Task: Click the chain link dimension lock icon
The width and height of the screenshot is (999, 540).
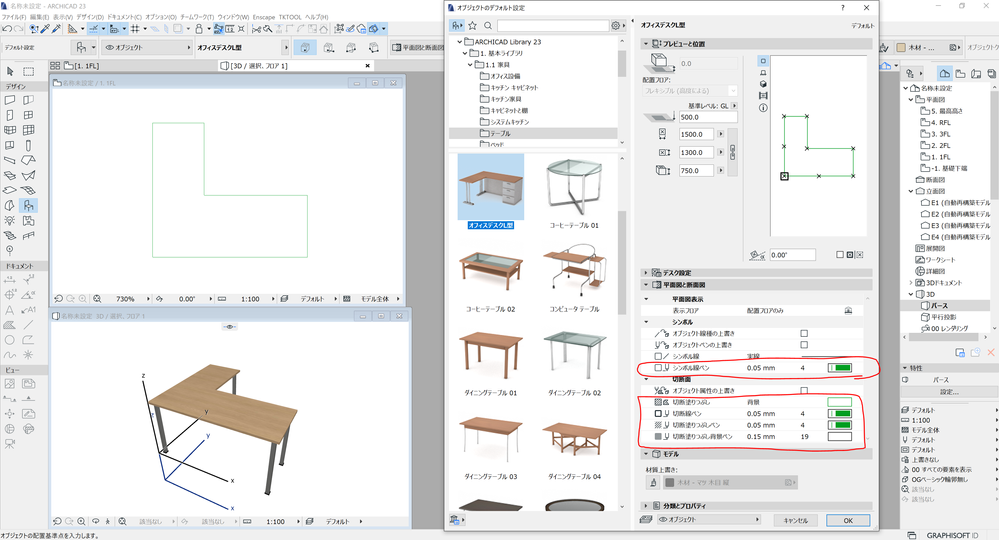Action: point(732,152)
